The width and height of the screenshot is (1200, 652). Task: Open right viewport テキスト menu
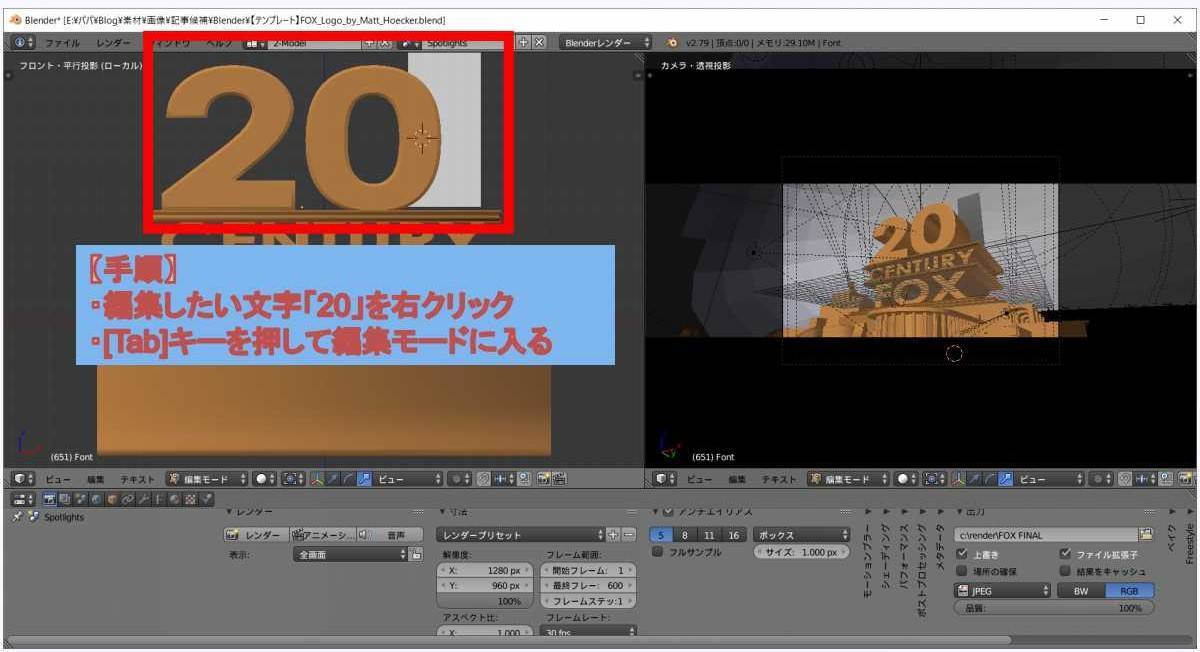tap(778, 479)
